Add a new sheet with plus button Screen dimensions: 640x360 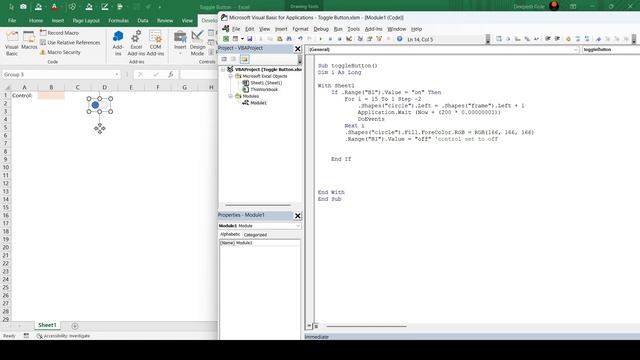75,326
